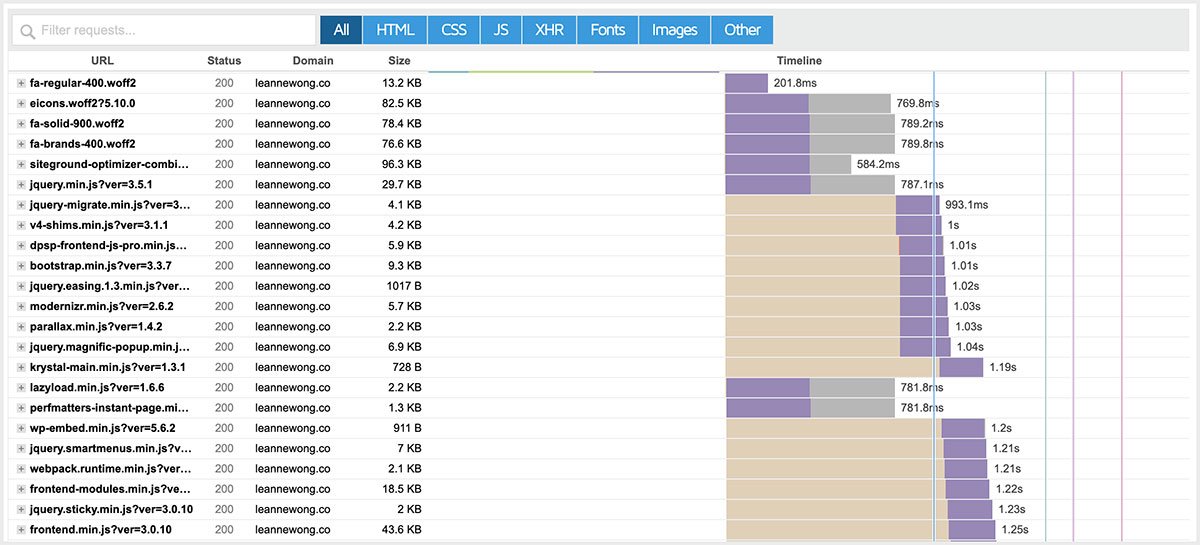Screen dimensions: 1200x545
Task: Switch to the HTML filter tab
Action: pyautogui.click(x=395, y=30)
